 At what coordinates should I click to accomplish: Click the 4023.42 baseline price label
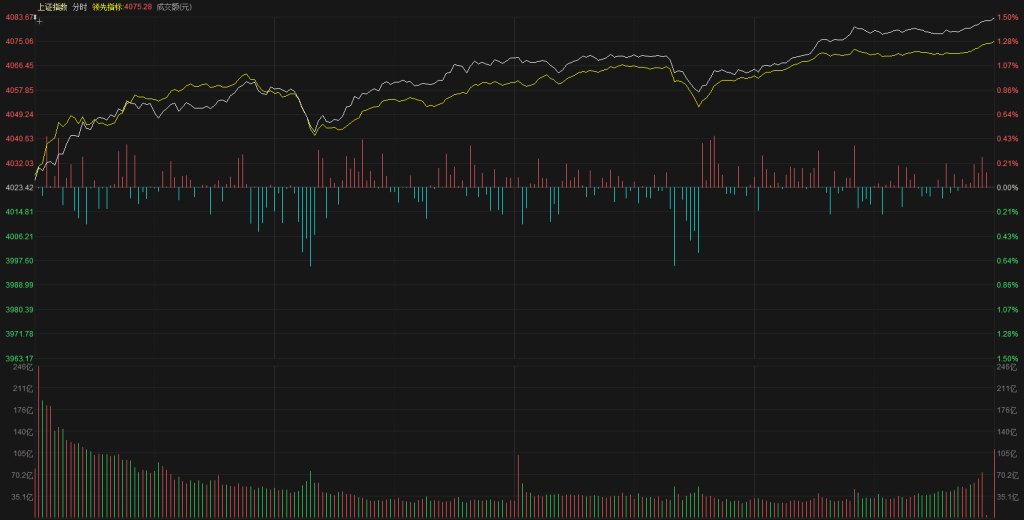tap(19, 188)
